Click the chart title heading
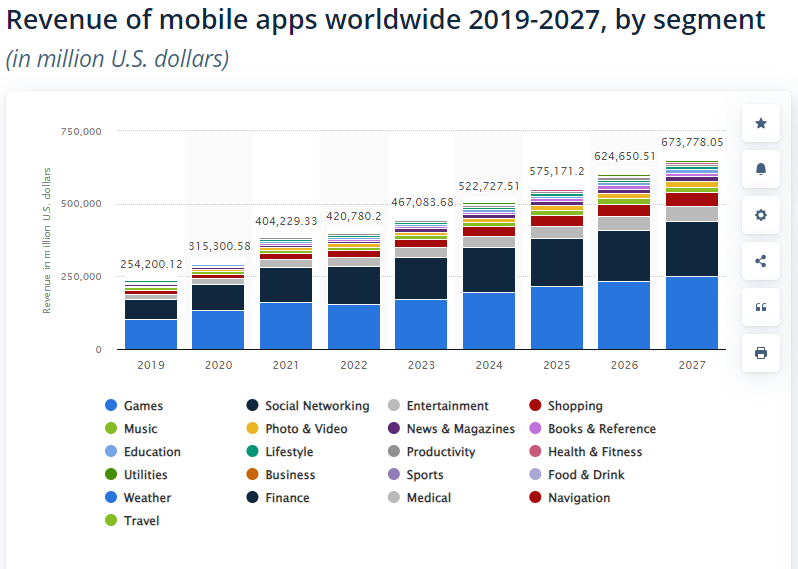 point(386,19)
